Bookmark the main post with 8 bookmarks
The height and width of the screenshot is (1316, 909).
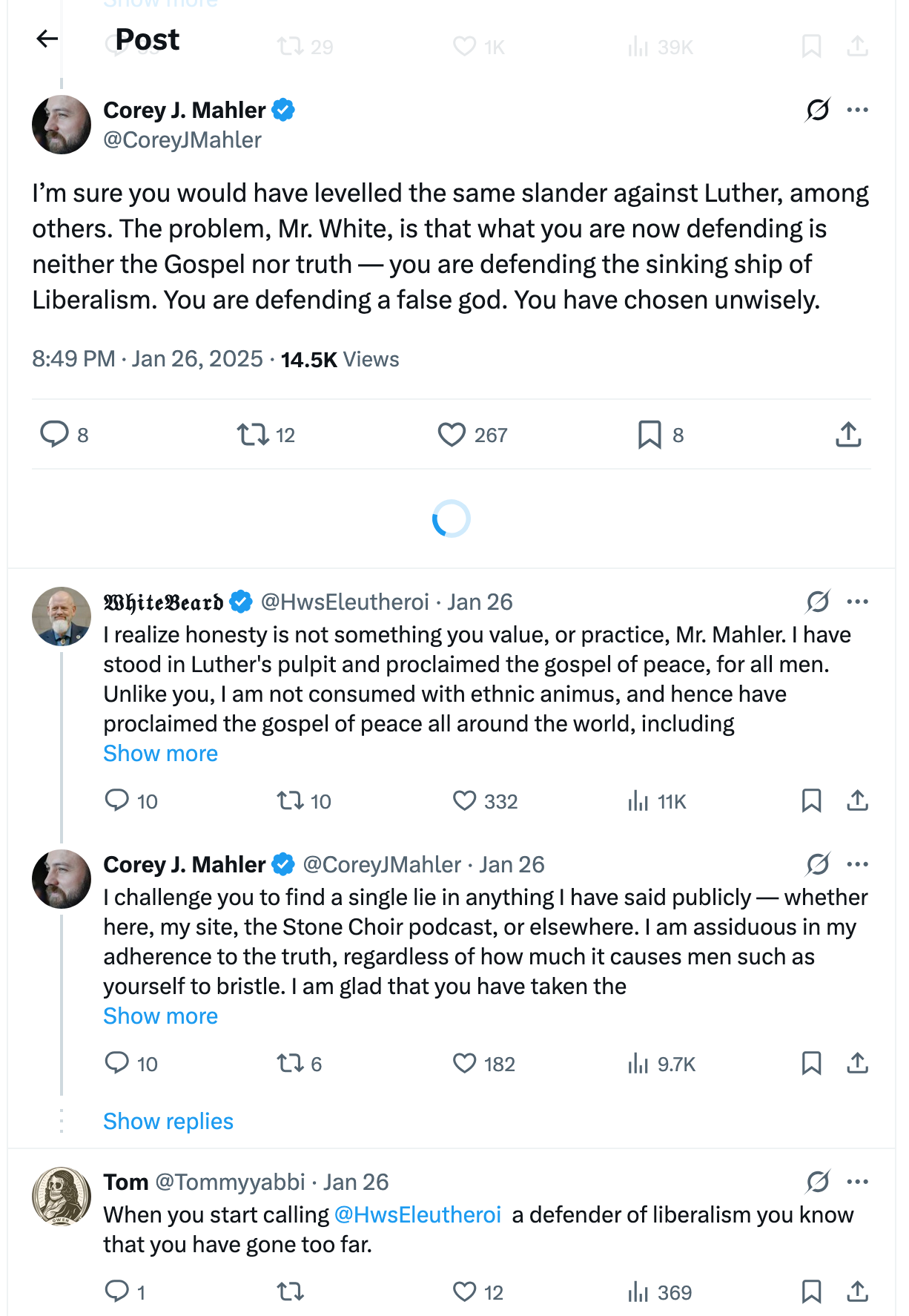[x=649, y=434]
